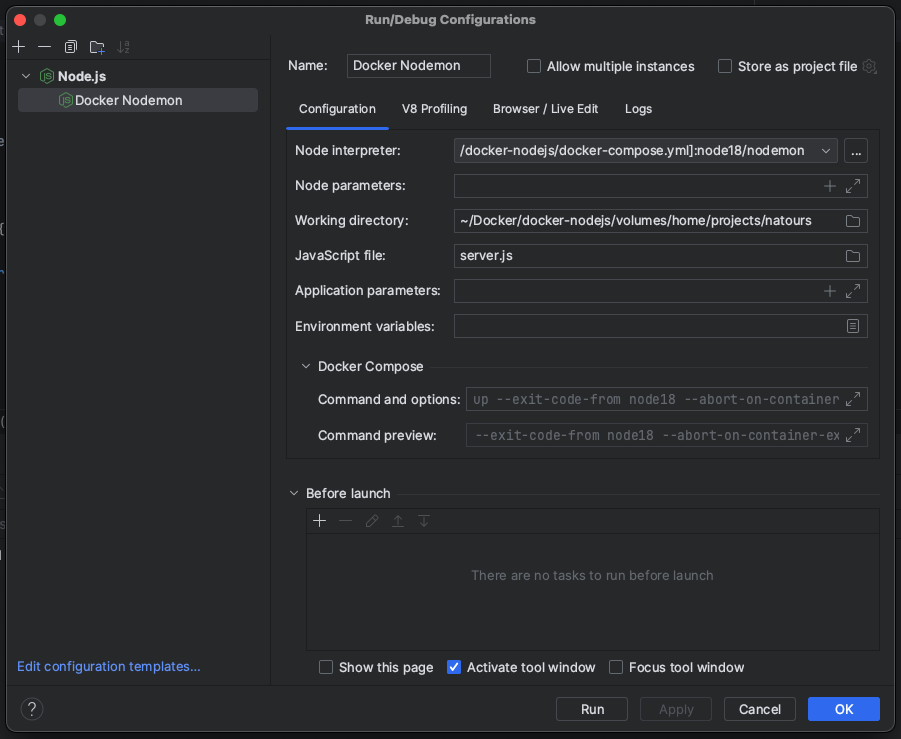Switch to the V8 Profiling tab

click(434, 109)
